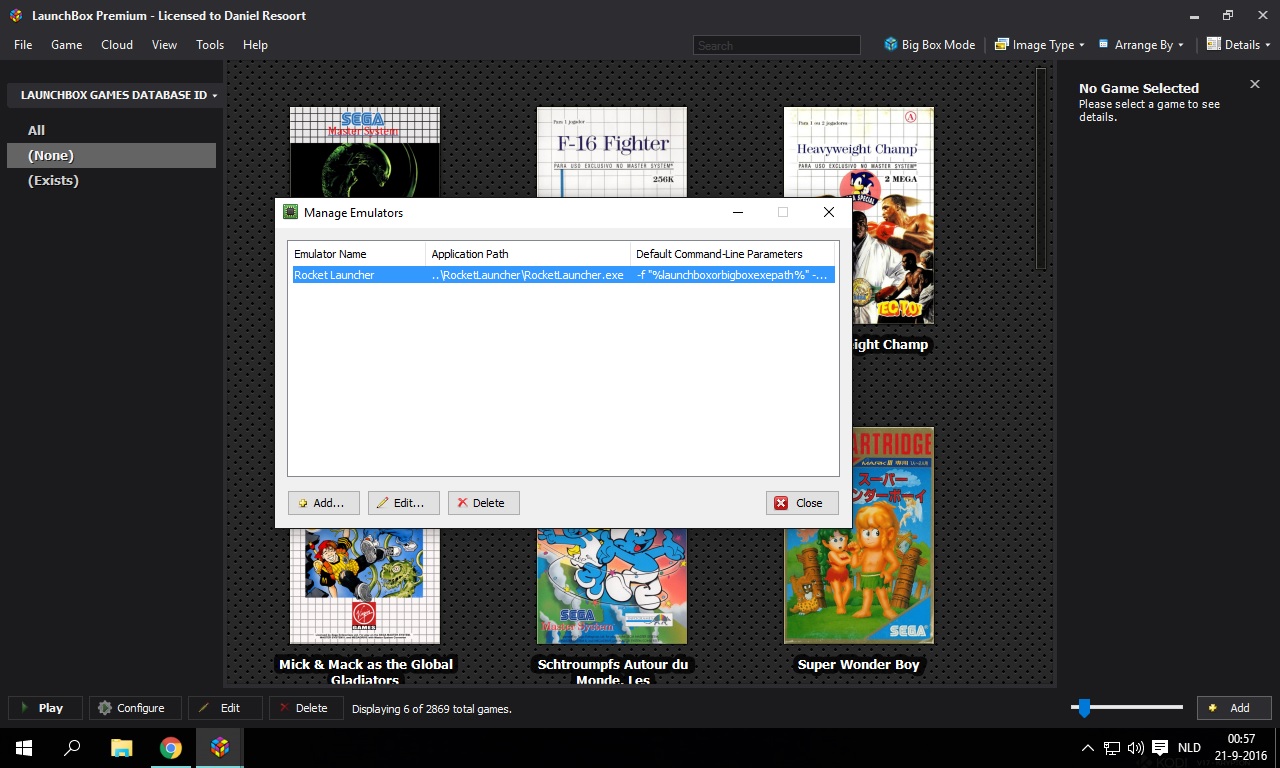Click the Search input field
1280x768 pixels.
click(x=777, y=45)
